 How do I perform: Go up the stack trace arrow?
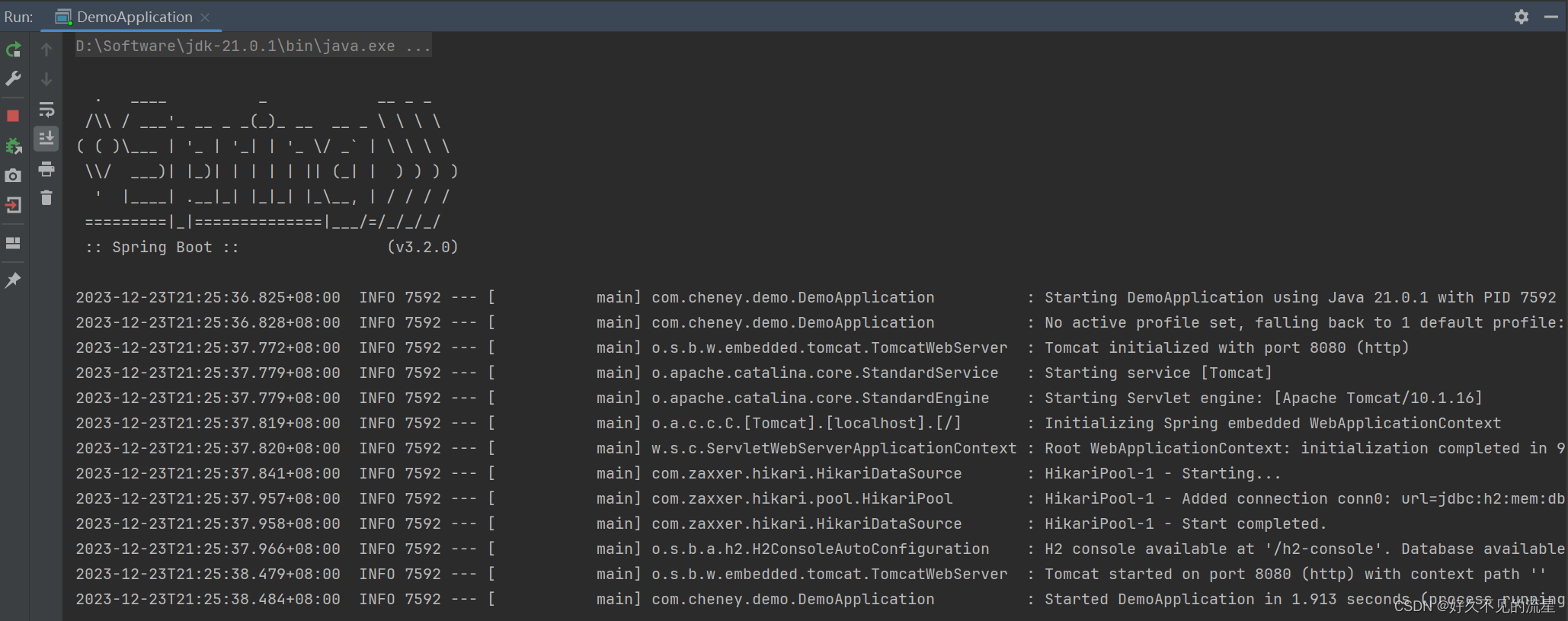(46, 50)
